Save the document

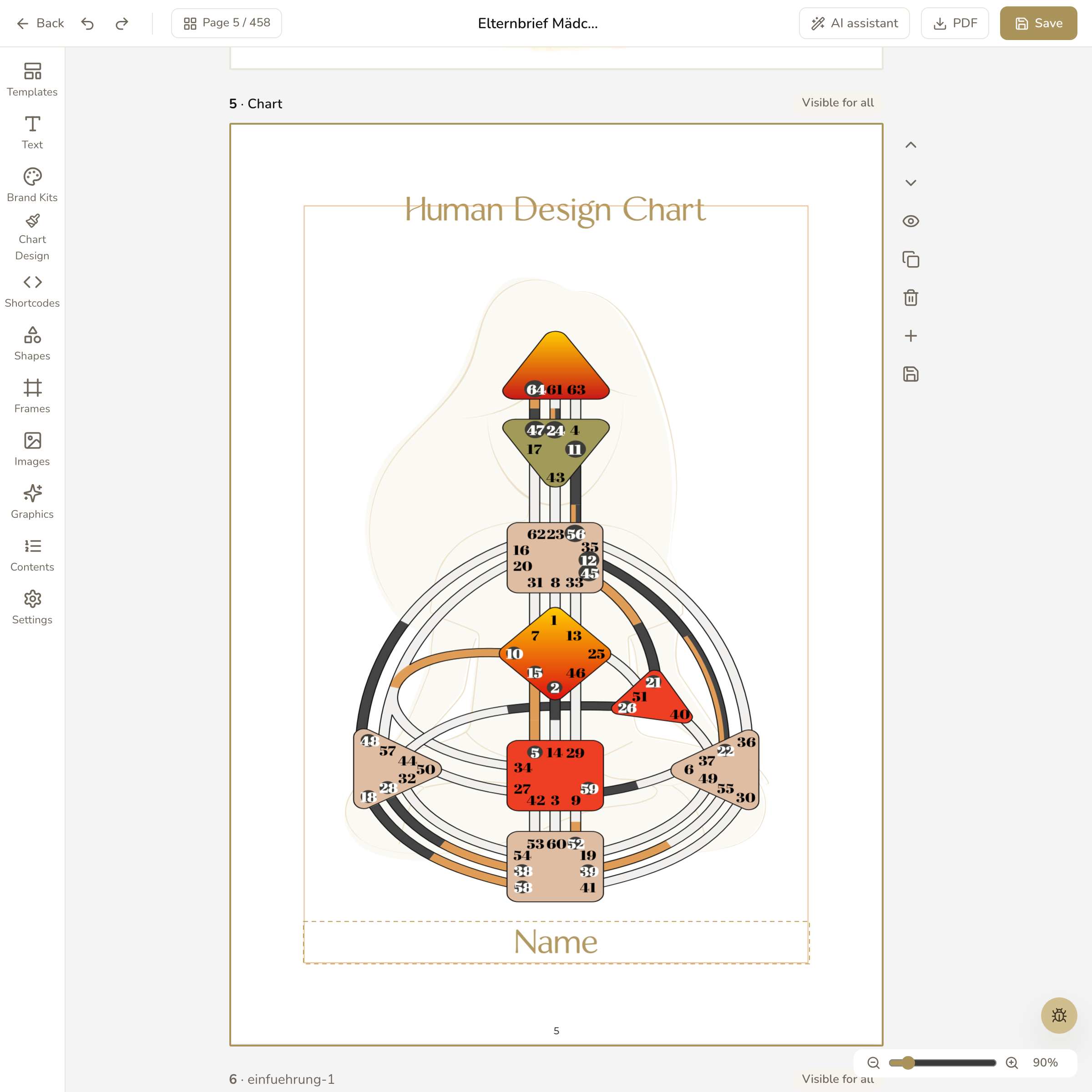(x=1038, y=23)
